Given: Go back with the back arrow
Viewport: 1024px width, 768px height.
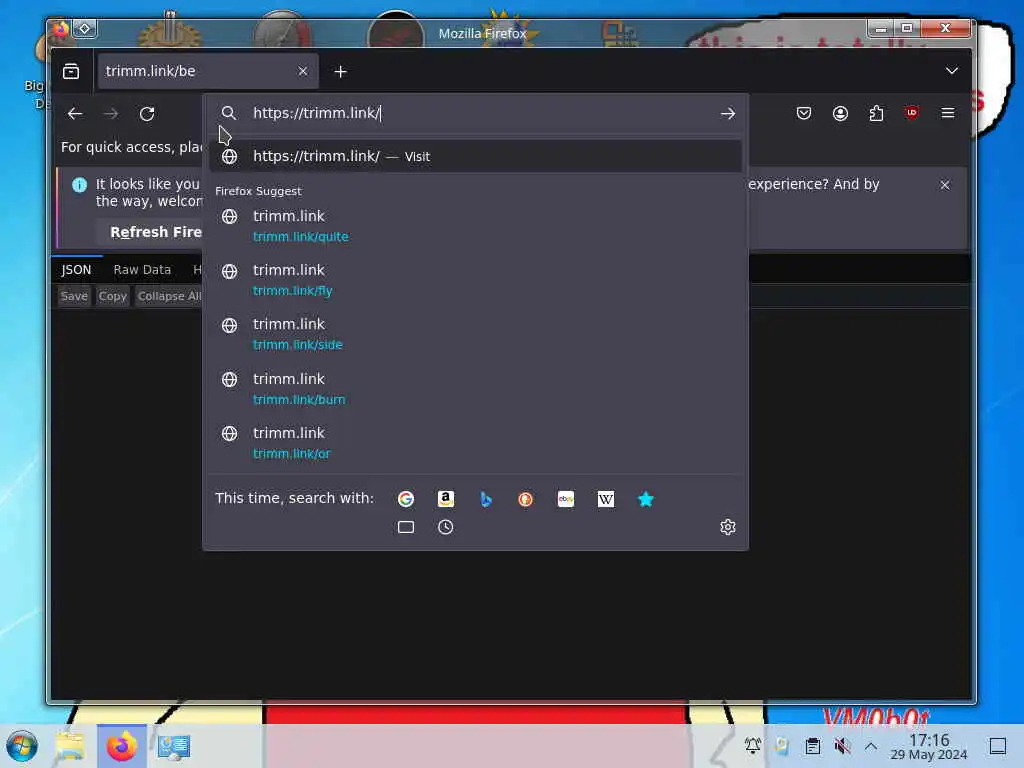Looking at the screenshot, I should point(75,114).
